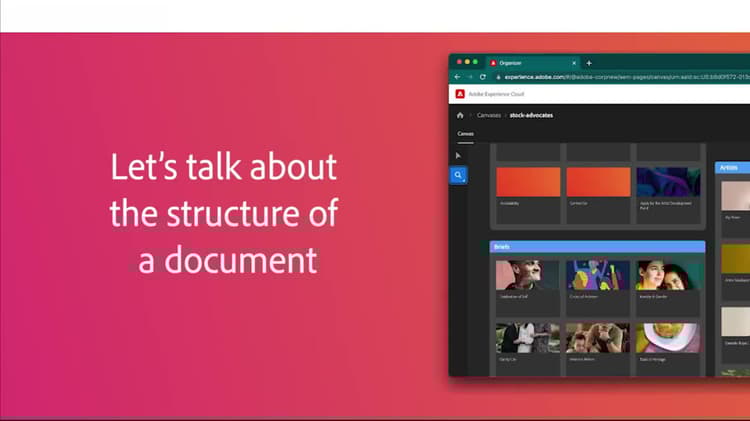Image resolution: width=750 pixels, height=421 pixels.
Task: Click the stock-advocates breadcrumb
Action: (531, 115)
